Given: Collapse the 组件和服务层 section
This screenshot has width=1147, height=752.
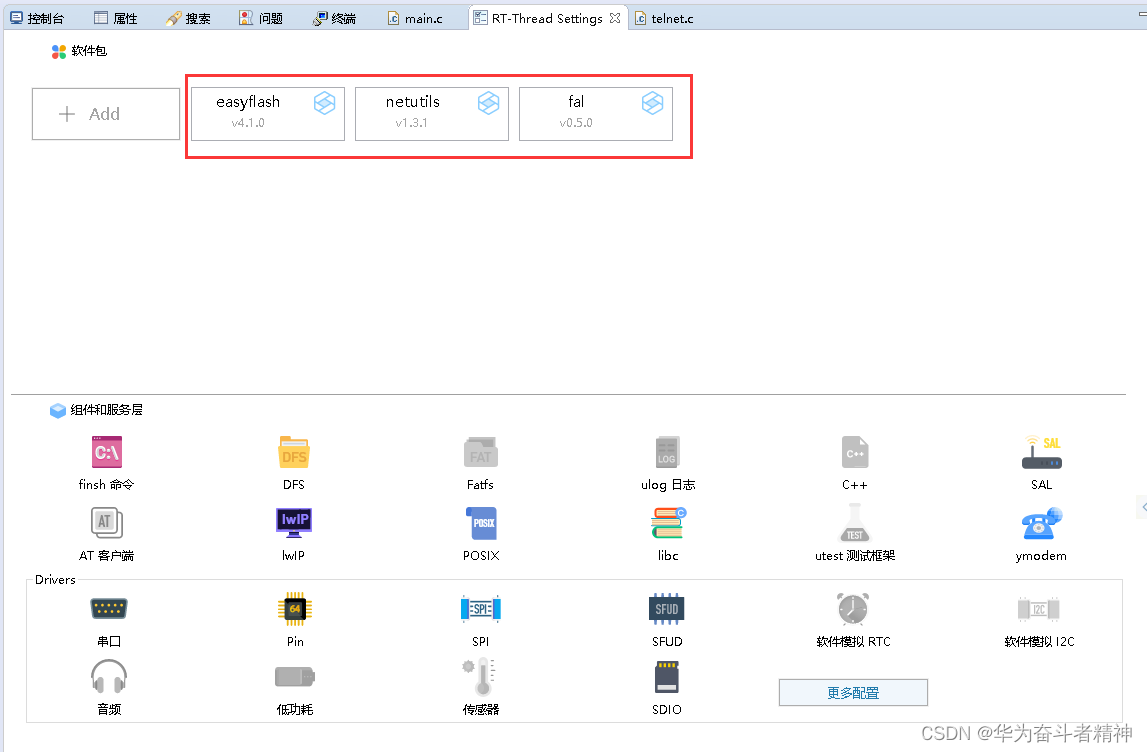Looking at the screenshot, I should pos(58,410).
